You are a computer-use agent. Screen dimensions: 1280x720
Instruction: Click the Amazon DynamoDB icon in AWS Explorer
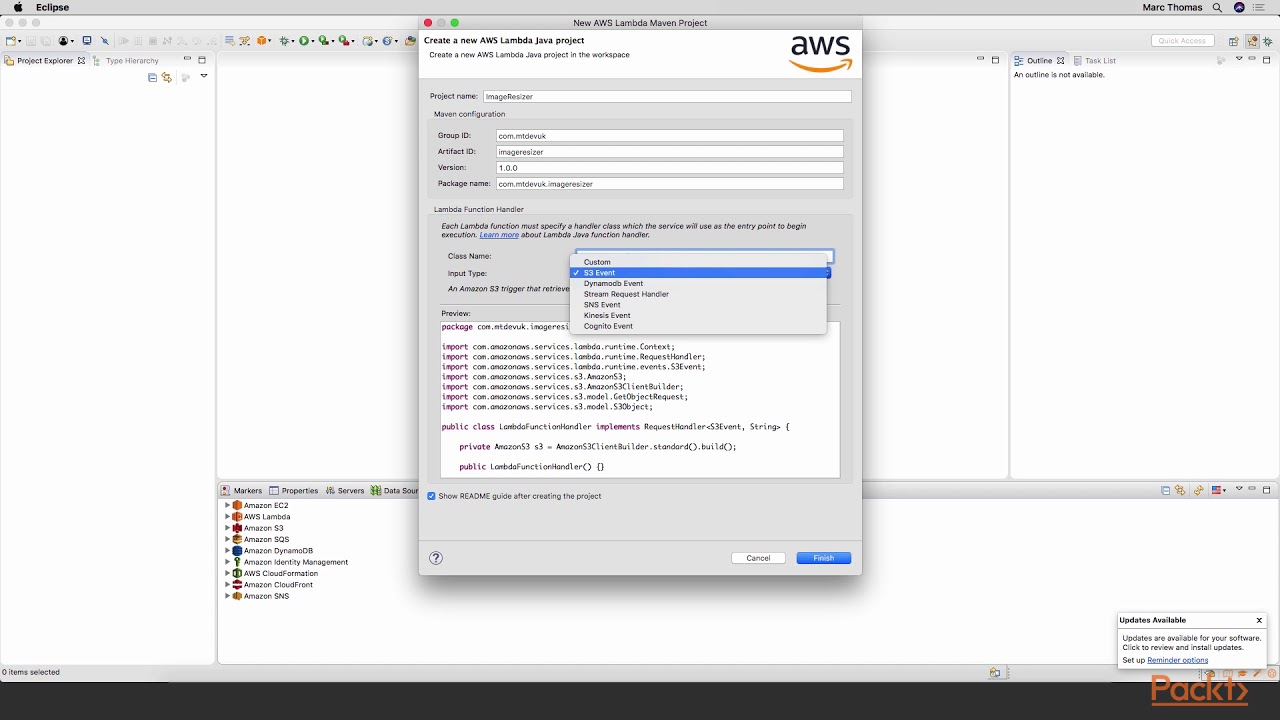tap(238, 551)
